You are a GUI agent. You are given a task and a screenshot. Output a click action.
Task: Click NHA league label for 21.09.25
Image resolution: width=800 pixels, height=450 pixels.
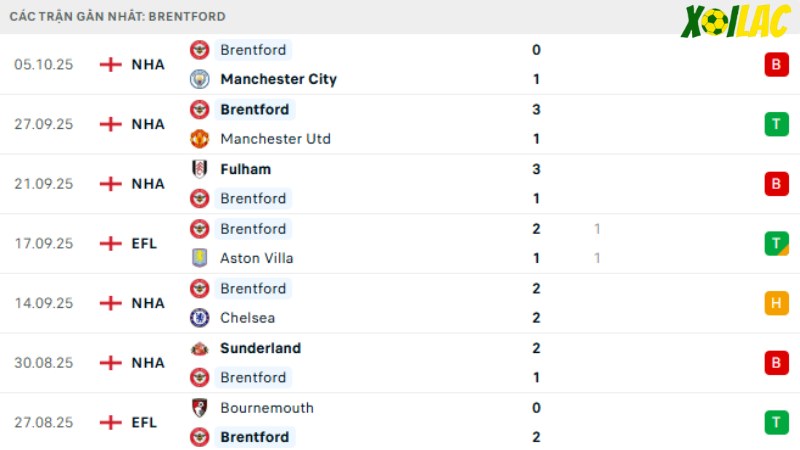click(x=148, y=184)
